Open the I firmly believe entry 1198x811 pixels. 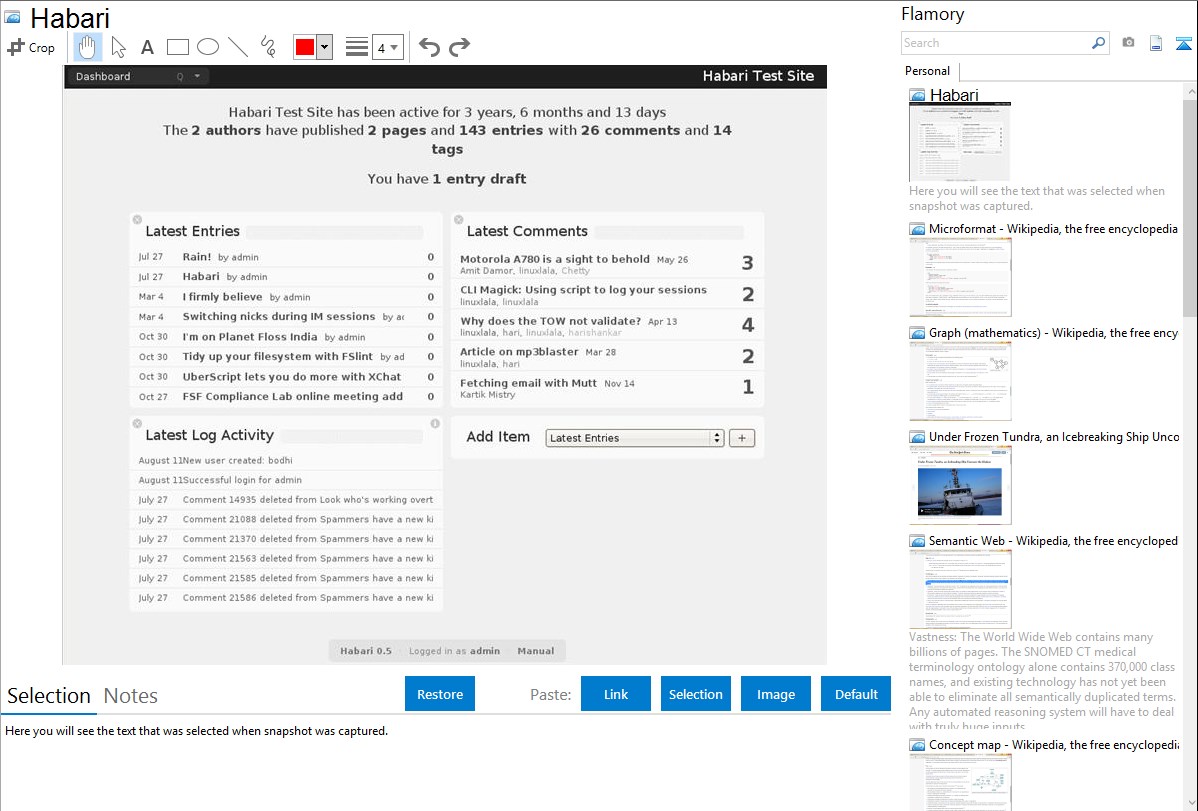(222, 297)
